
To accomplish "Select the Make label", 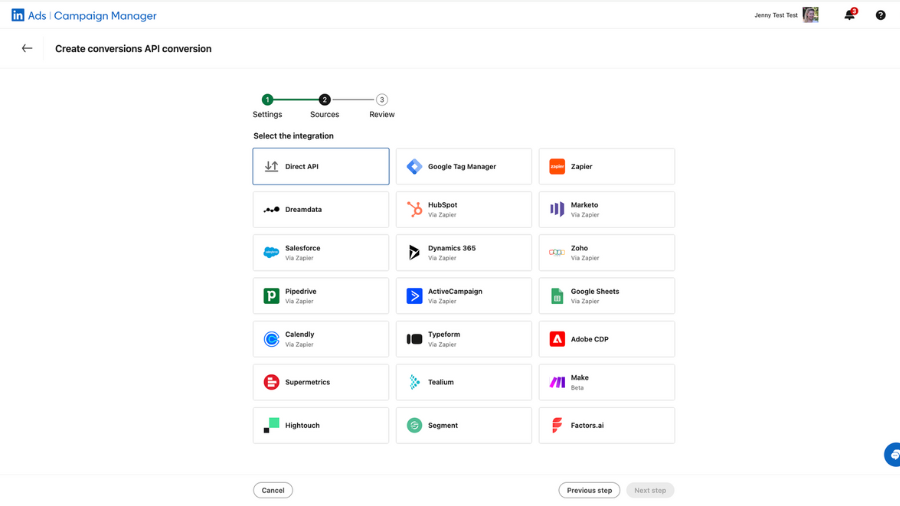I will tap(579, 377).
